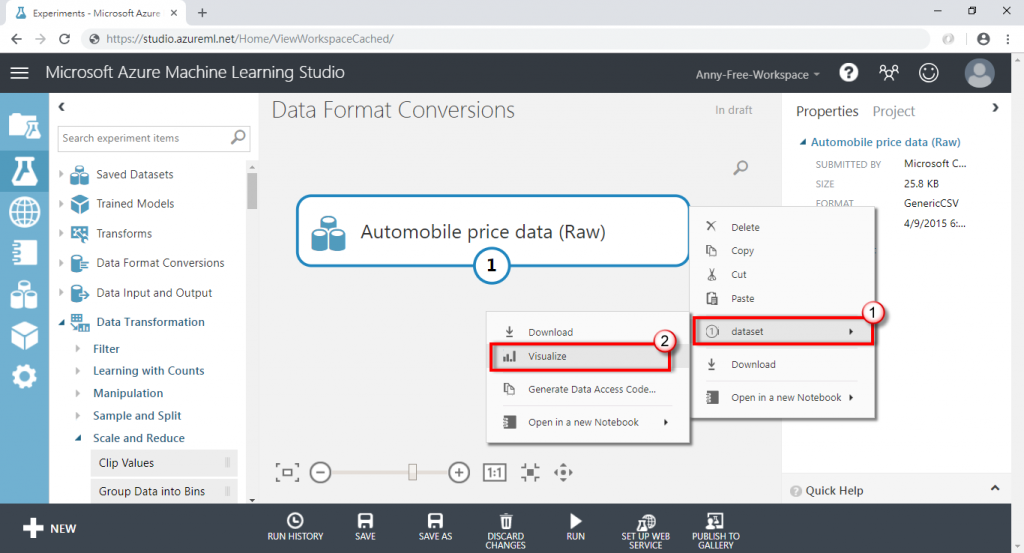Save the experiment
The height and width of the screenshot is (553, 1024).
(x=365, y=526)
